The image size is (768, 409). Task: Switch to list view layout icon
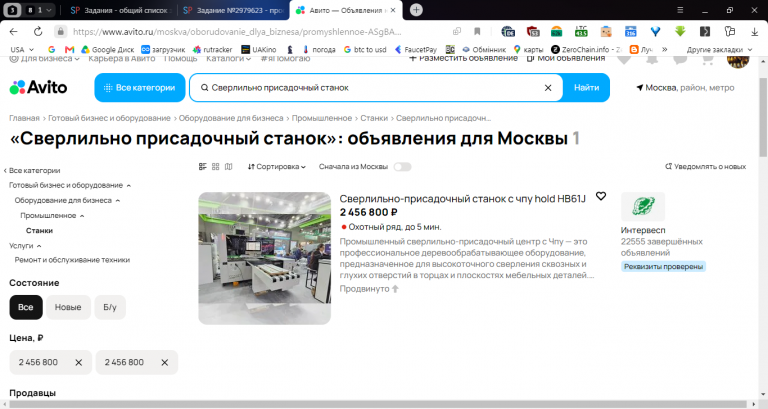pos(202,167)
